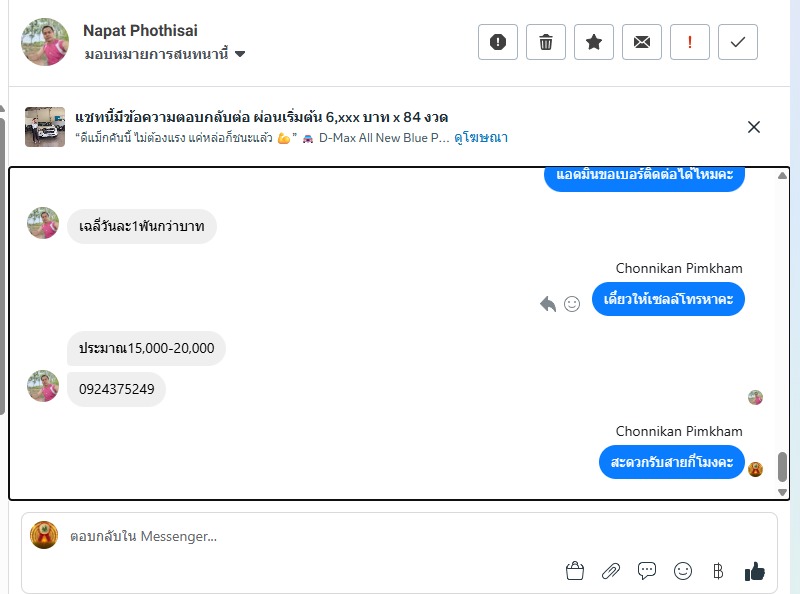The image size is (800, 594).
Task: Flag conversation with red exclamation icon
Action: [690, 42]
